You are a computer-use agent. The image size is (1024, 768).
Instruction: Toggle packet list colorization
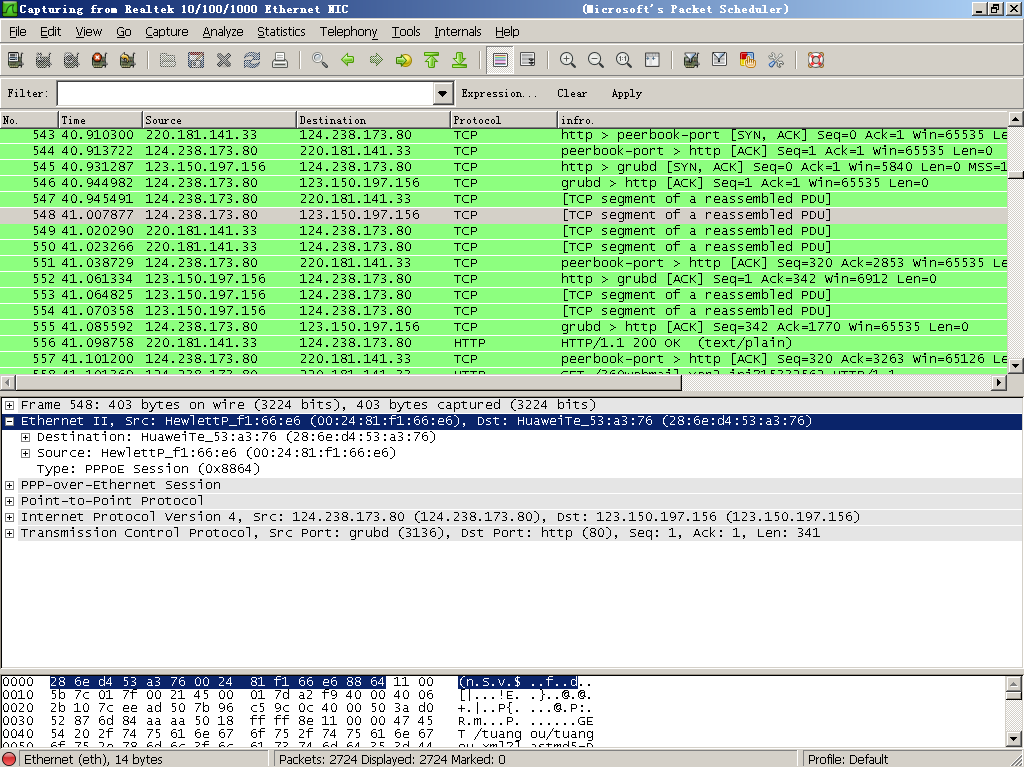coord(500,61)
